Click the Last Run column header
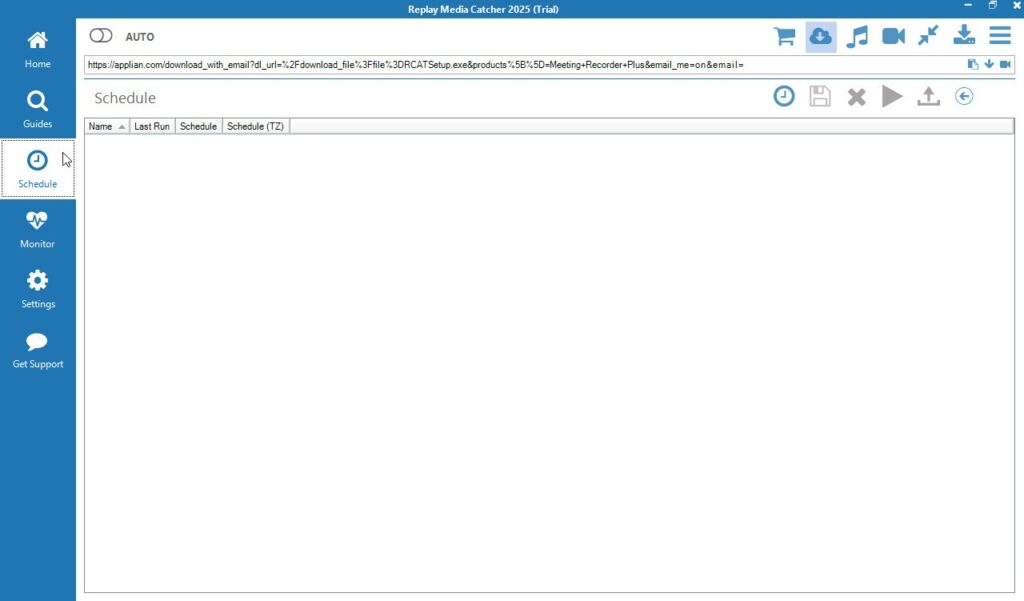This screenshot has height=601, width=1024. point(152,126)
